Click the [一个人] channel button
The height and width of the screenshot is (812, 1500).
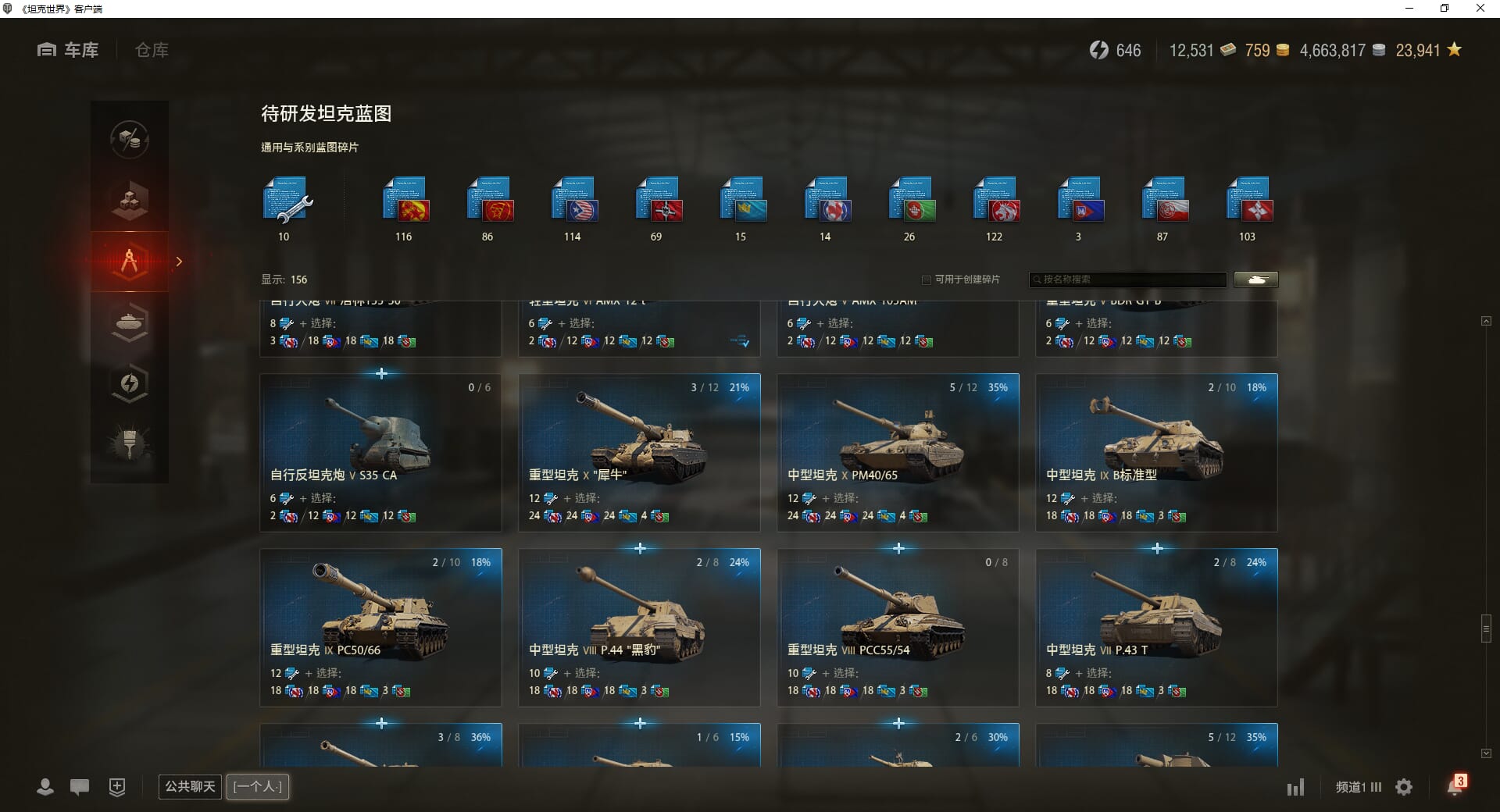[258, 786]
